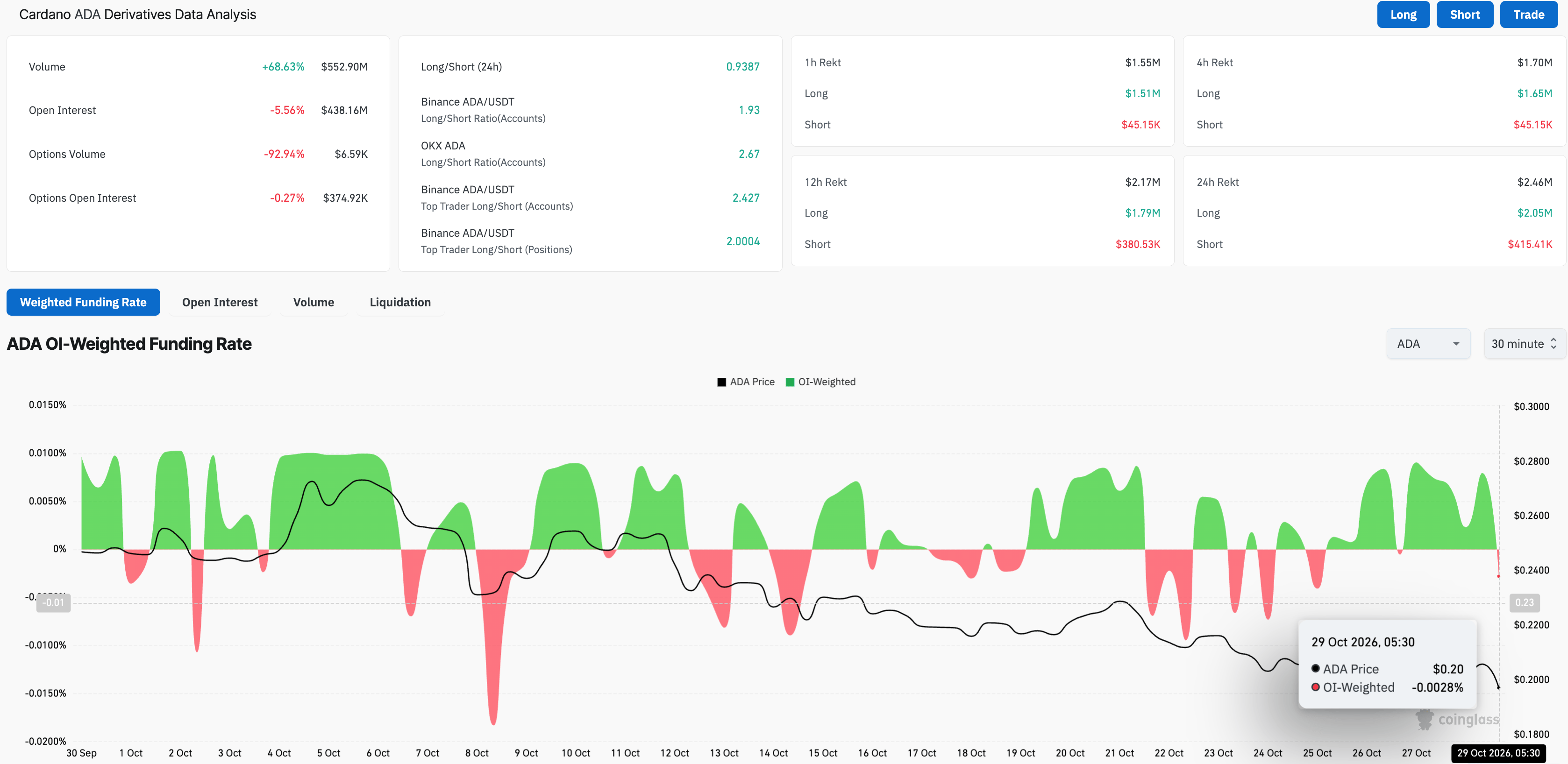Click the 30 minute stepper arrows
The image size is (1568, 764).
click(1554, 344)
